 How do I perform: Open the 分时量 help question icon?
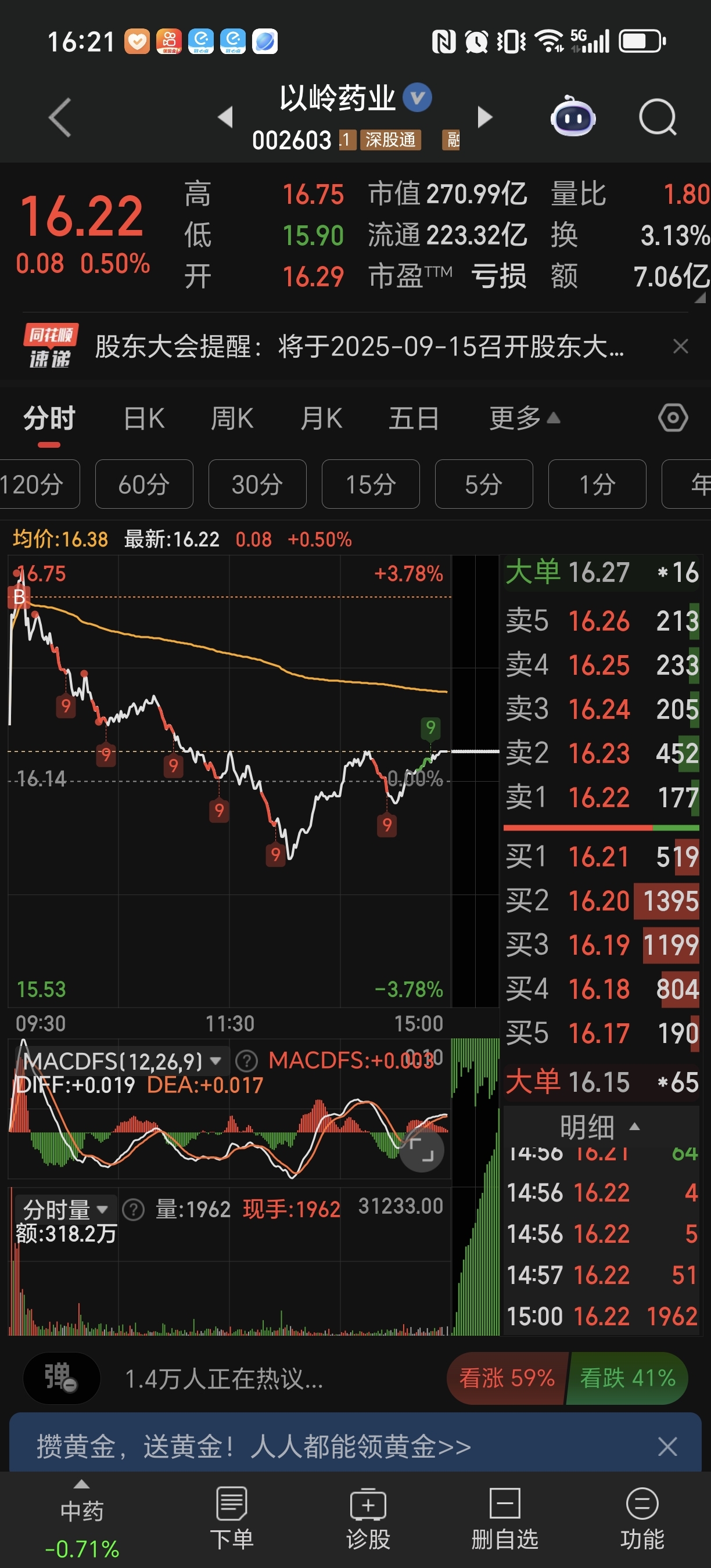(x=134, y=1210)
